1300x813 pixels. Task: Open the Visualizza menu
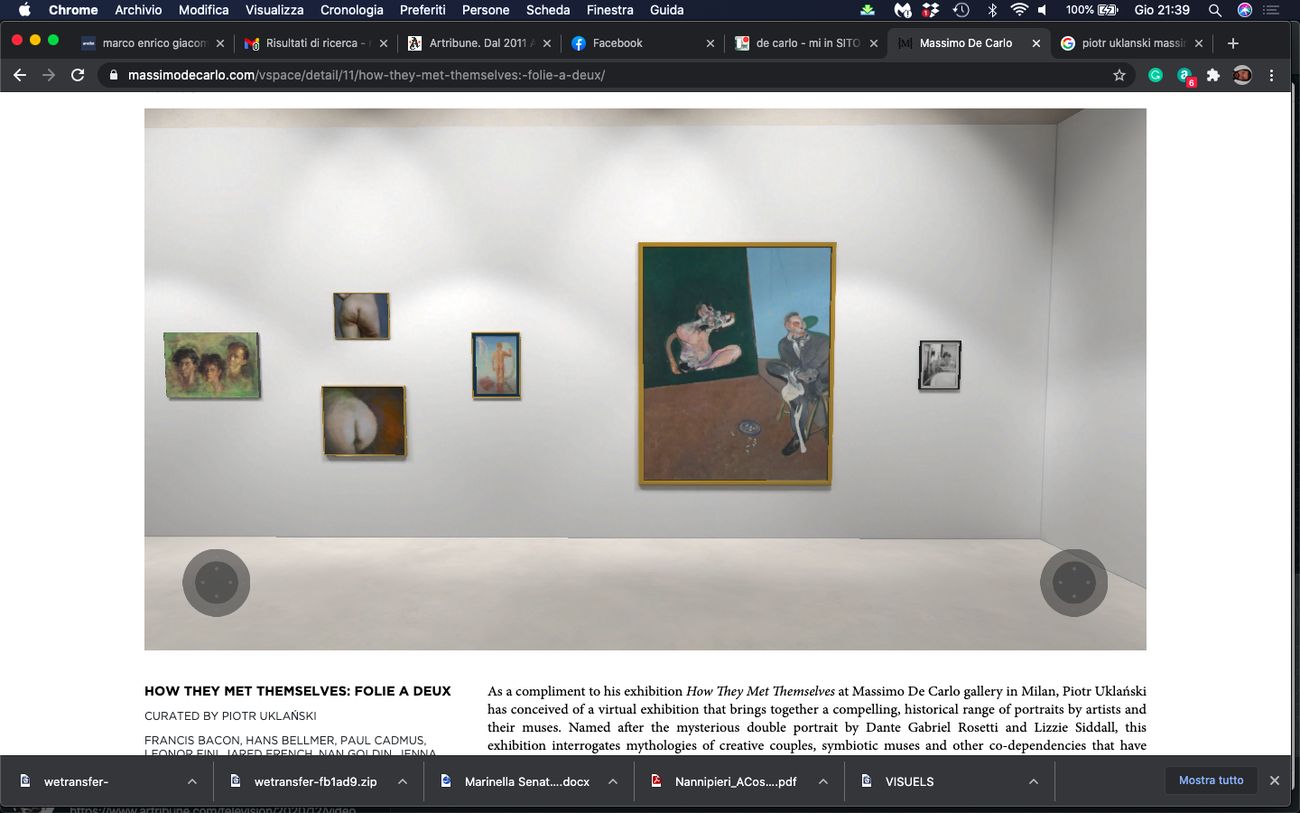coord(275,10)
